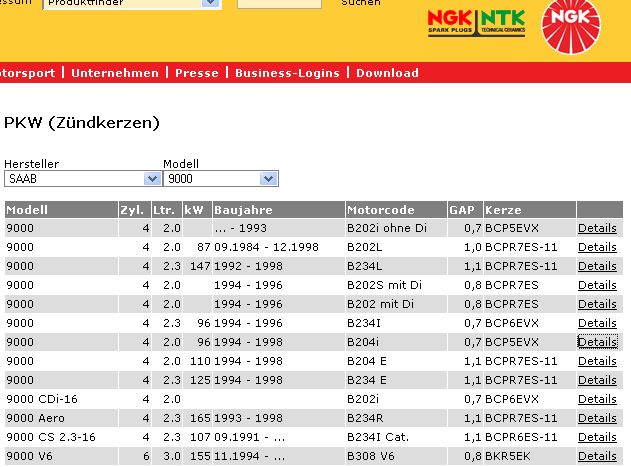
Task: Open the Produktfinder dropdown at top
Action: tap(132, 4)
